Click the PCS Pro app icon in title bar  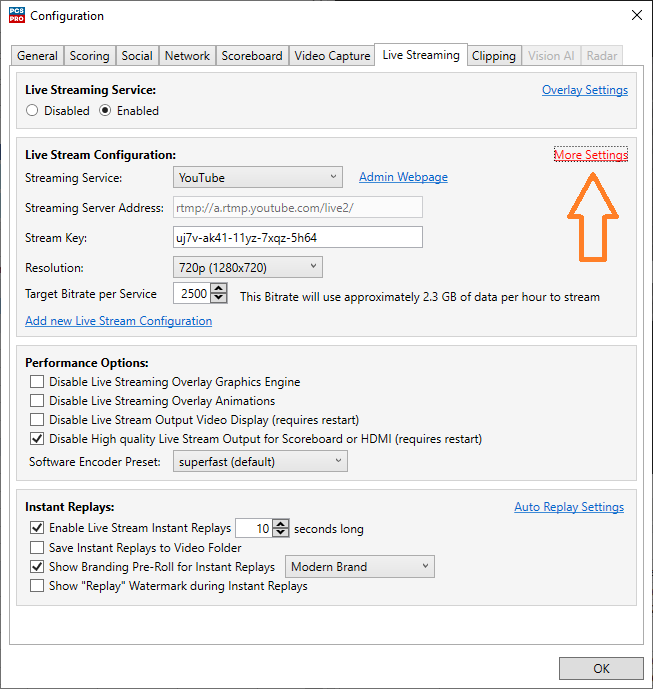[16, 15]
